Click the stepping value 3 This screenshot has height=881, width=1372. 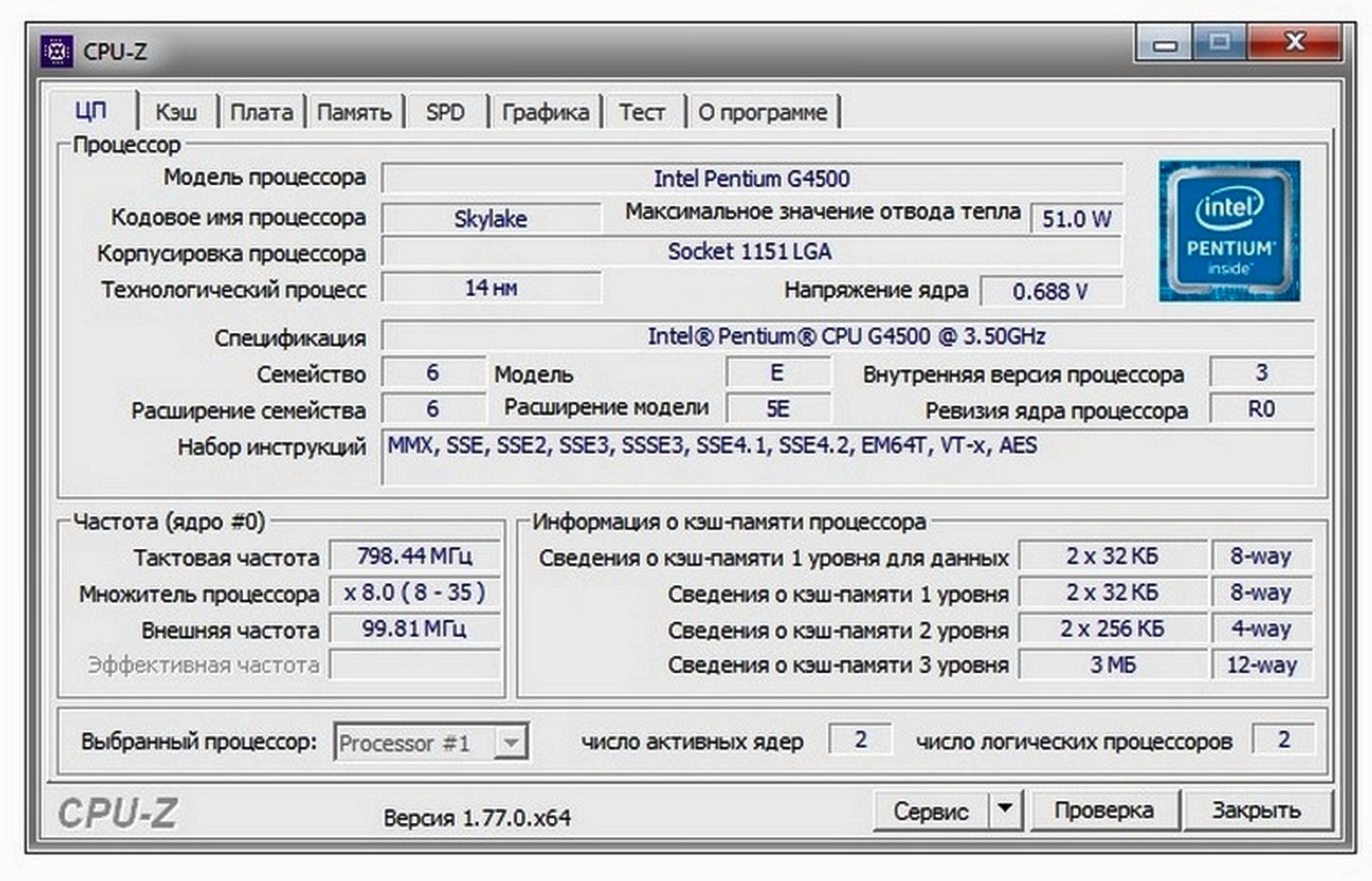point(1261,373)
